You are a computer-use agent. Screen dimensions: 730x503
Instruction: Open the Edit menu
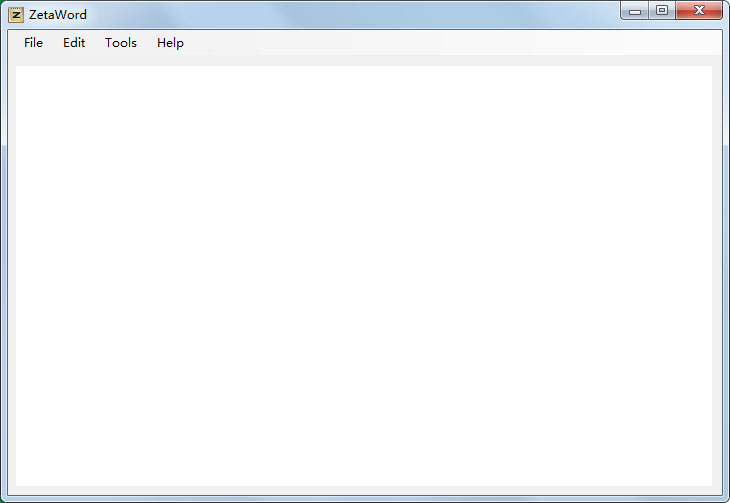74,43
